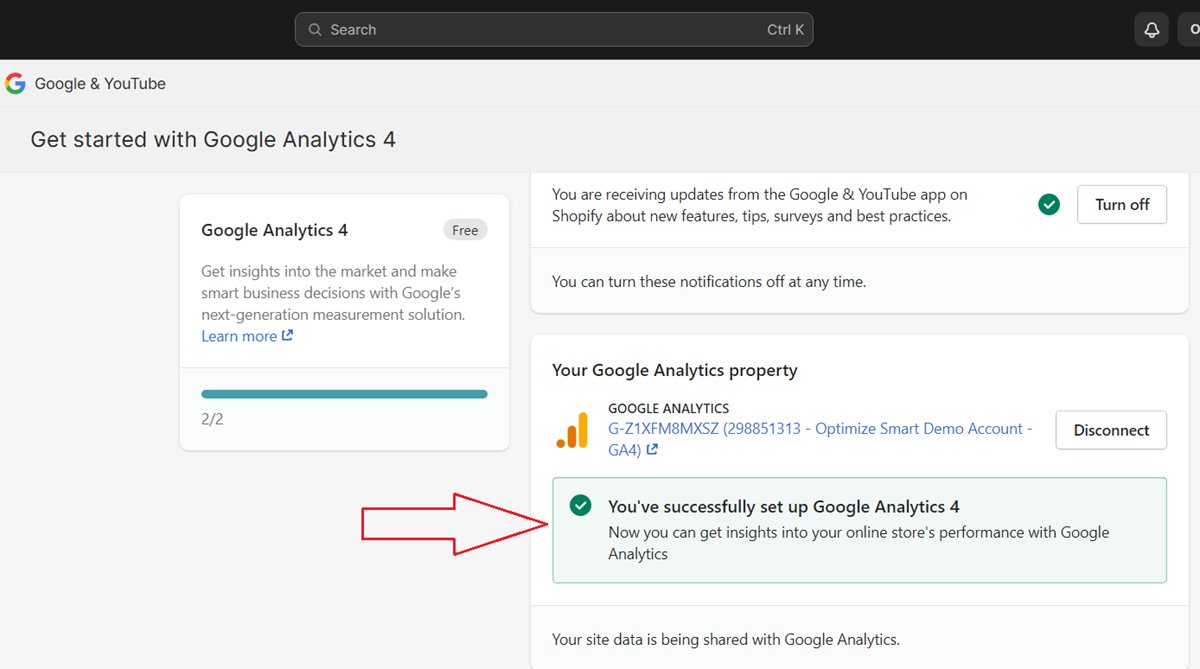Click the Google Analytics 4 card title

pos(274,230)
